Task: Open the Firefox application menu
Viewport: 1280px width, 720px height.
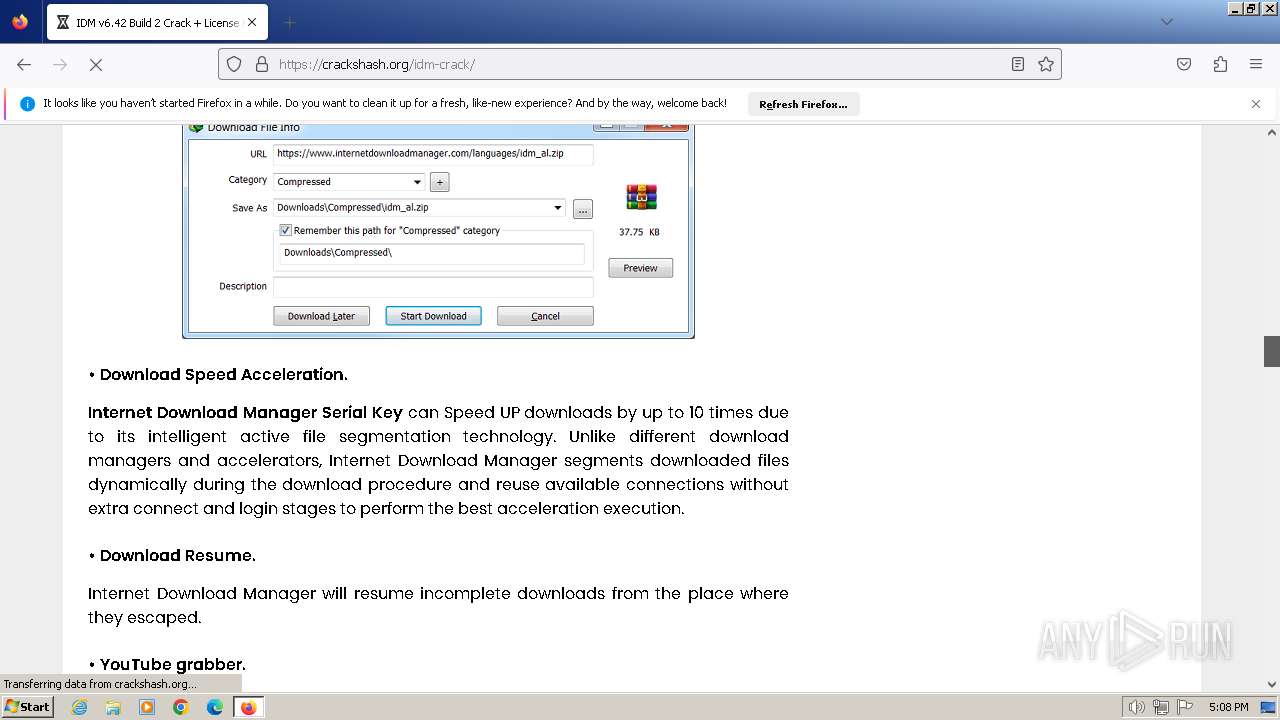Action: [x=1256, y=64]
